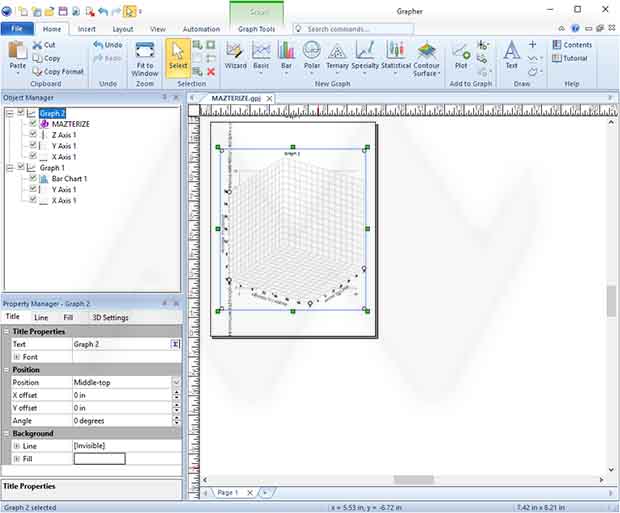Collapse the Title Properties section

(x=6, y=331)
